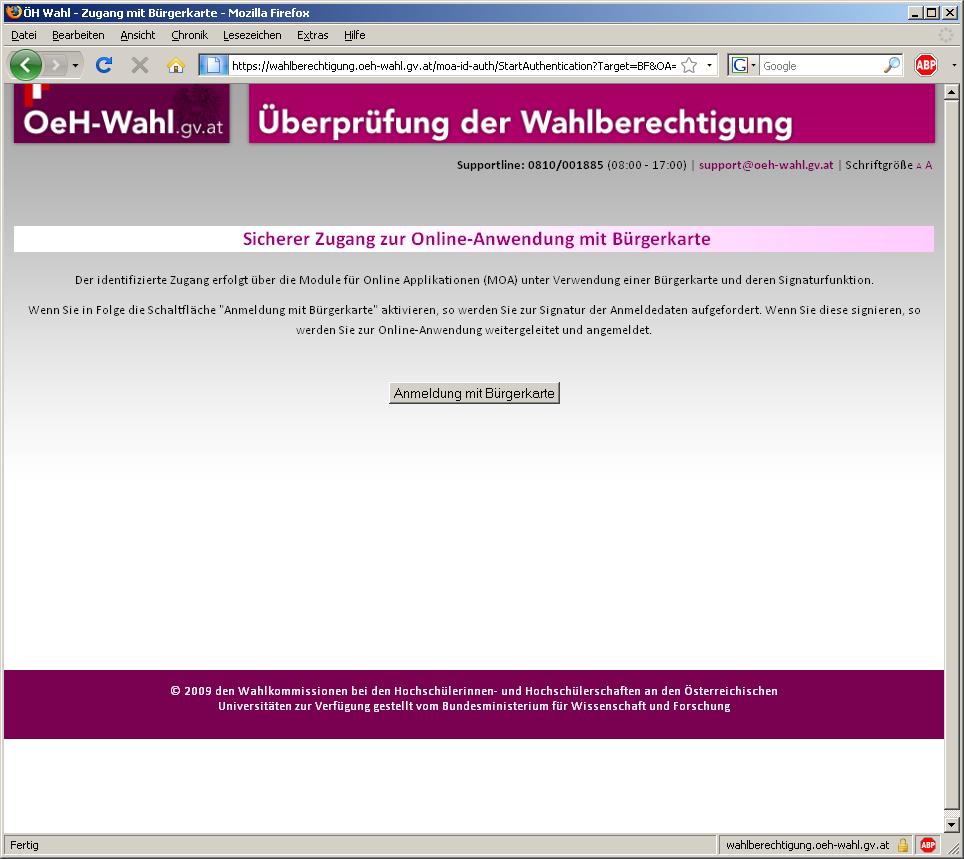Click the Adblock Plus toolbar icon
Image resolution: width=964 pixels, height=859 pixels.
click(x=926, y=66)
